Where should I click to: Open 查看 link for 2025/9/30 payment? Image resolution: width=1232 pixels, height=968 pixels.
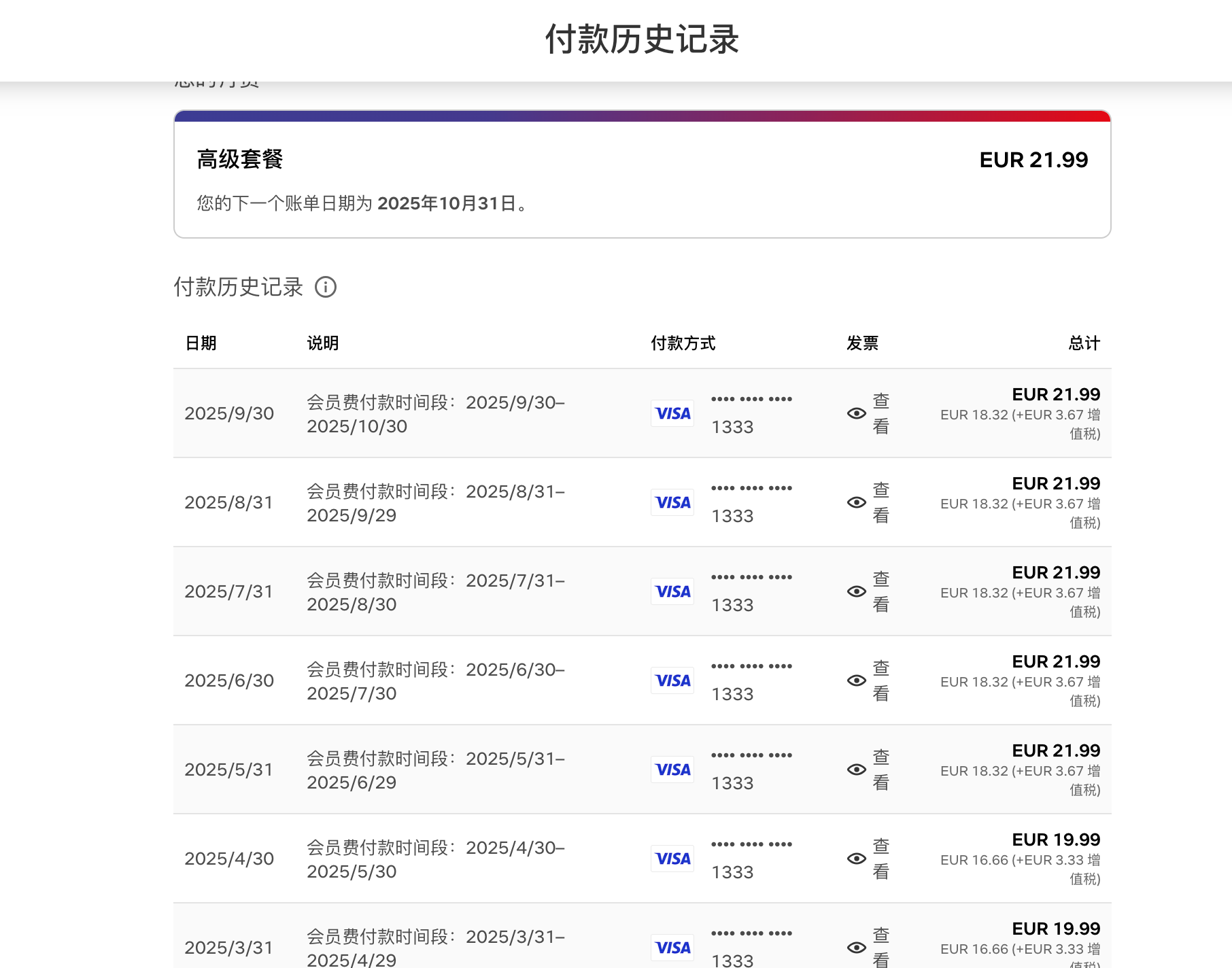pyautogui.click(x=880, y=413)
